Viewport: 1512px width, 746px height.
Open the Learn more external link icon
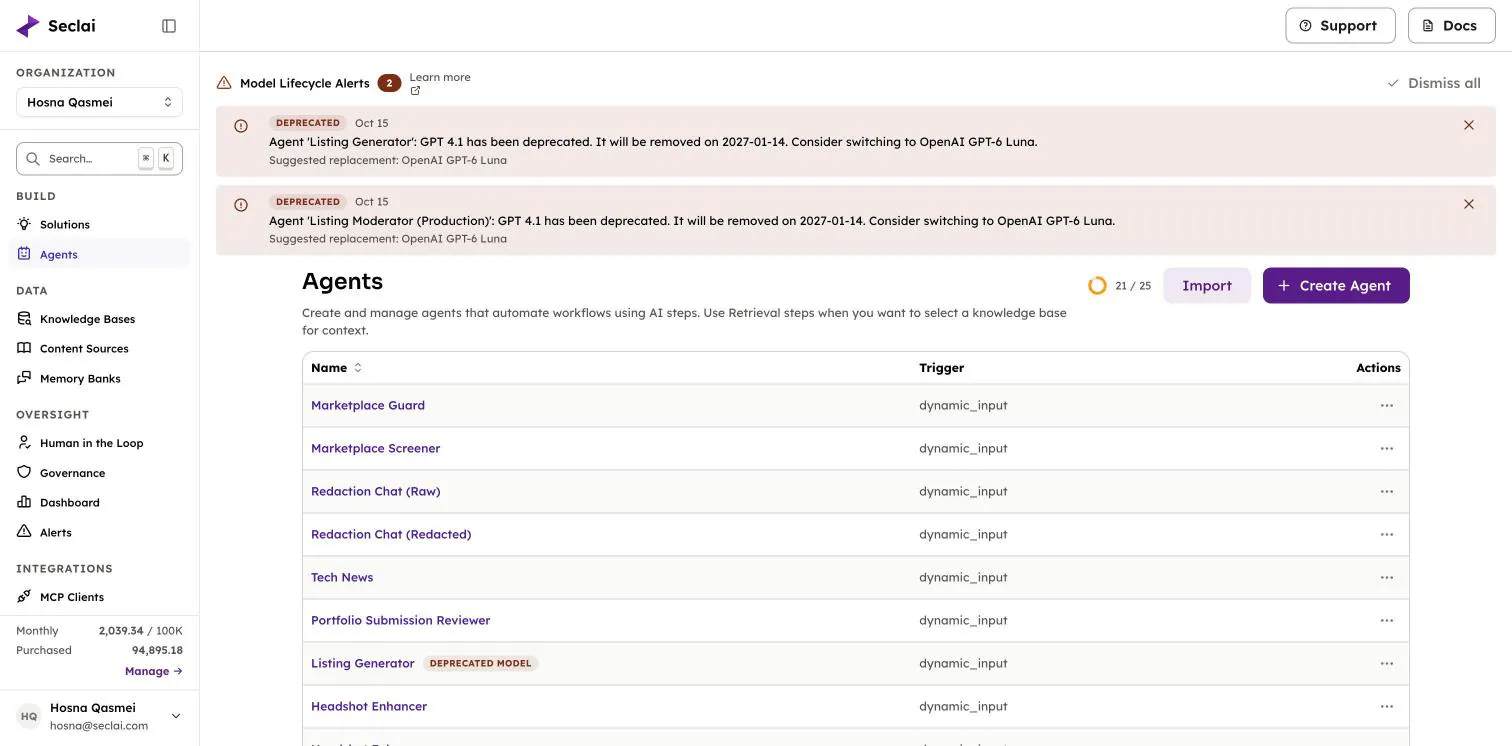[415, 91]
